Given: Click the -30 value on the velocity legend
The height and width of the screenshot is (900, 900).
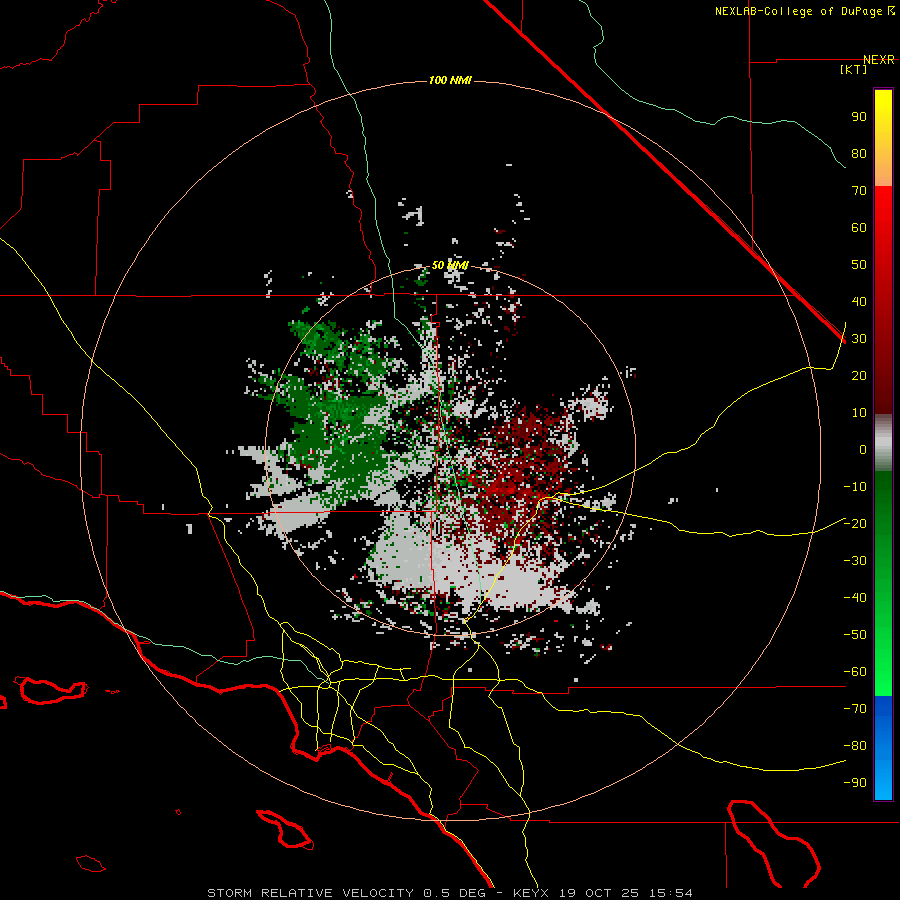Looking at the screenshot, I should pos(855,561).
